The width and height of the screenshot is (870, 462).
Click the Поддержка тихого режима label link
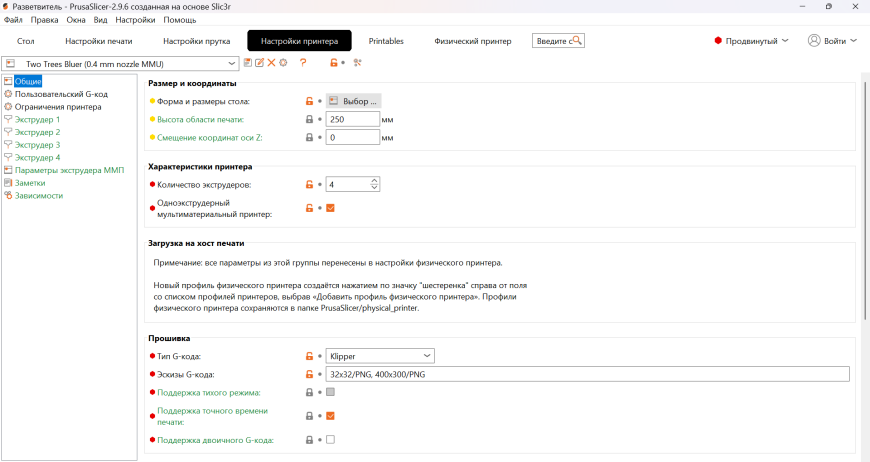click(209, 393)
